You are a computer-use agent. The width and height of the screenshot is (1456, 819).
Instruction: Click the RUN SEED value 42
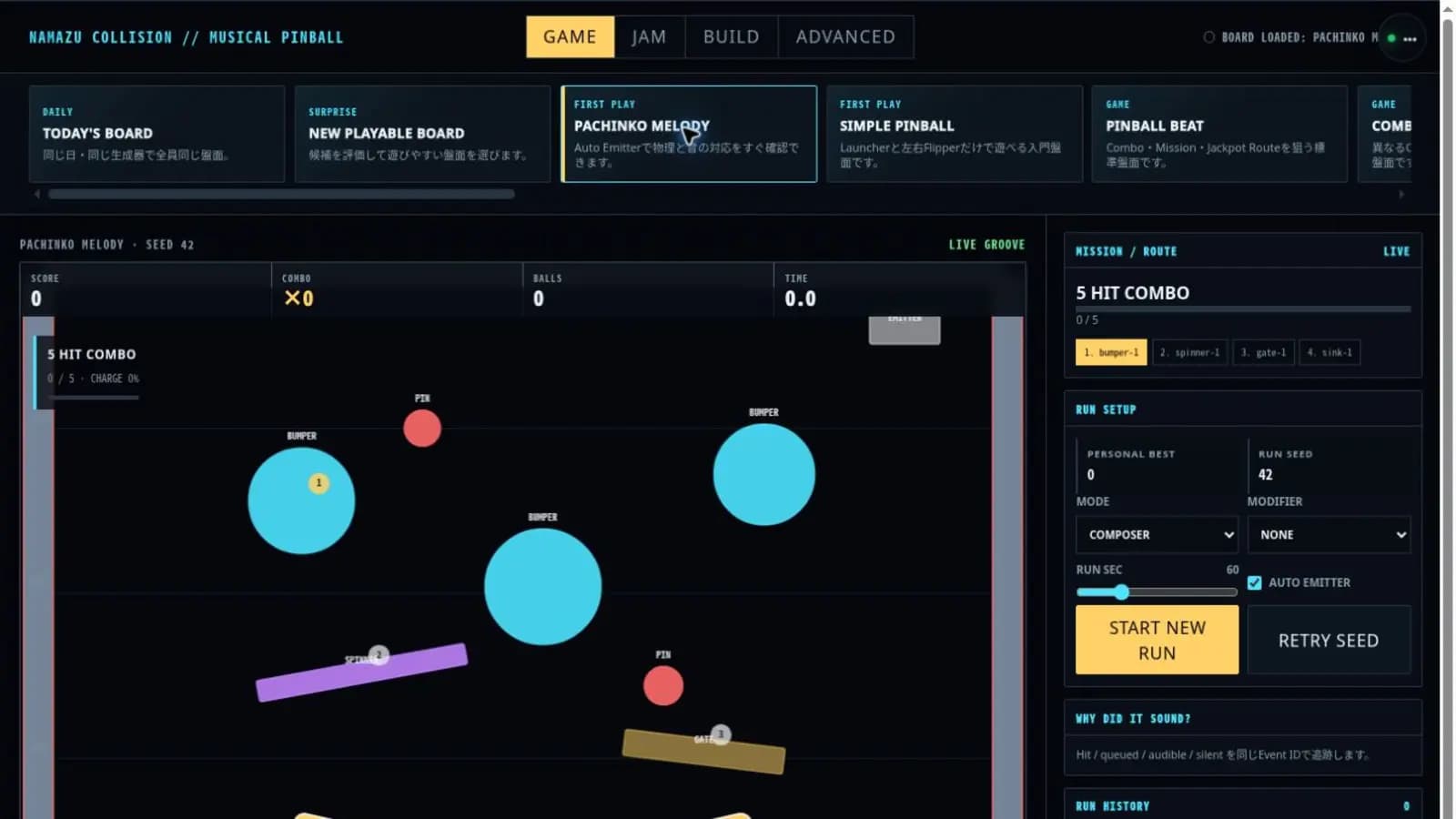pyautogui.click(x=1266, y=474)
